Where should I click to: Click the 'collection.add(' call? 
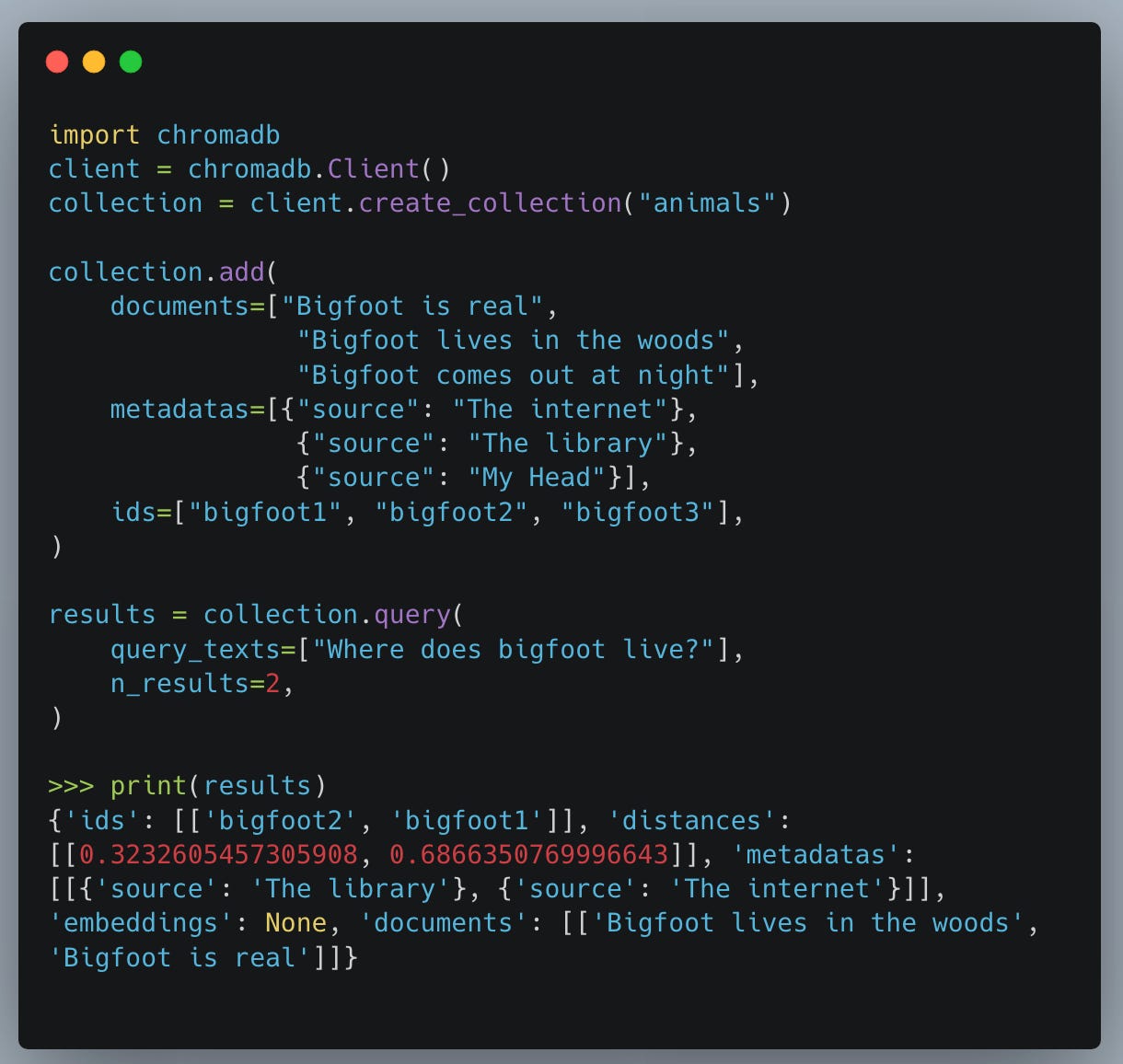[163, 272]
